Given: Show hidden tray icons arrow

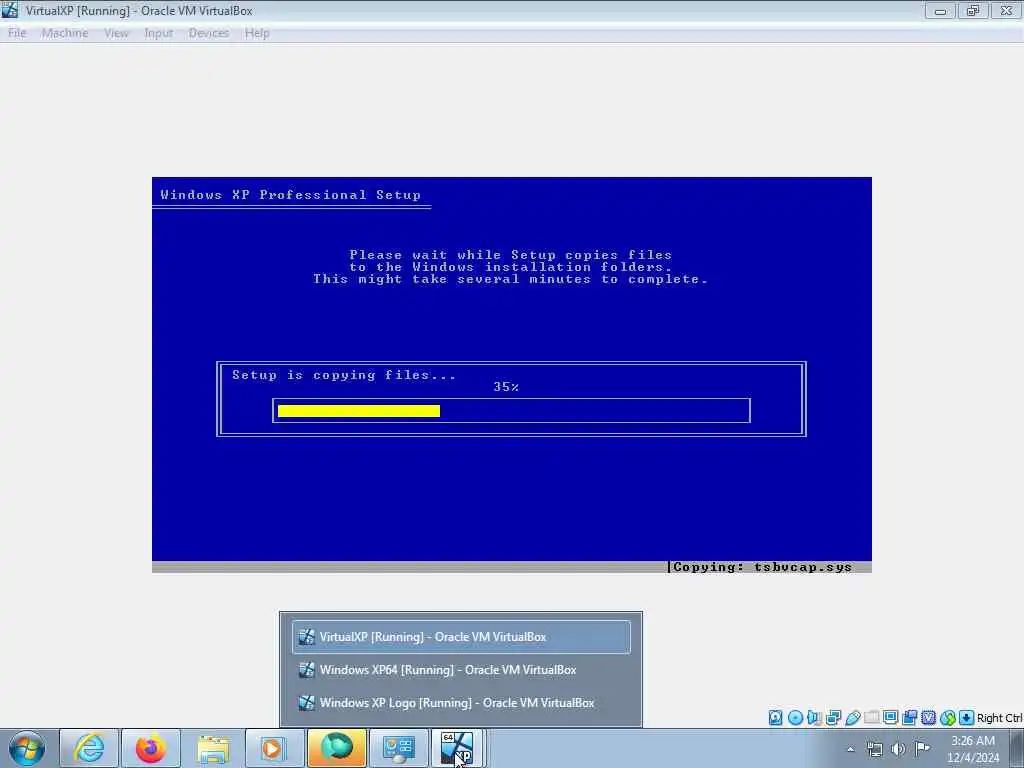Looking at the screenshot, I should click(x=850, y=749).
